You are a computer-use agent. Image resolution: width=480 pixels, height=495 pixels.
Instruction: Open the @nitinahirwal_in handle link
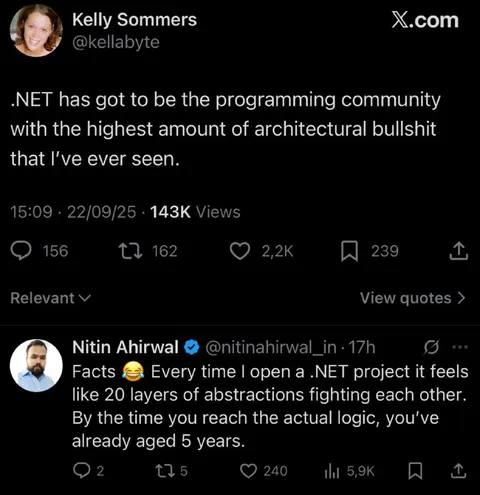[x=271, y=347]
